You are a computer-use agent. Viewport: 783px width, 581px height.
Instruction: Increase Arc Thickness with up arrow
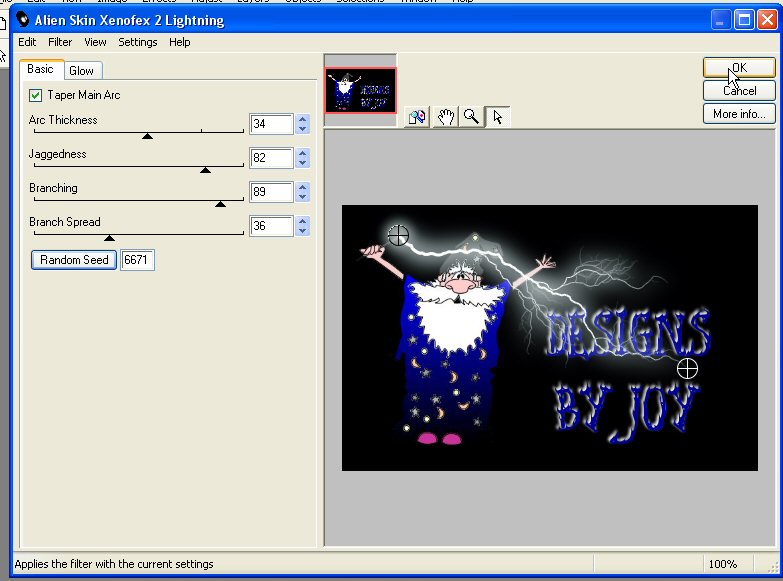coord(303,119)
